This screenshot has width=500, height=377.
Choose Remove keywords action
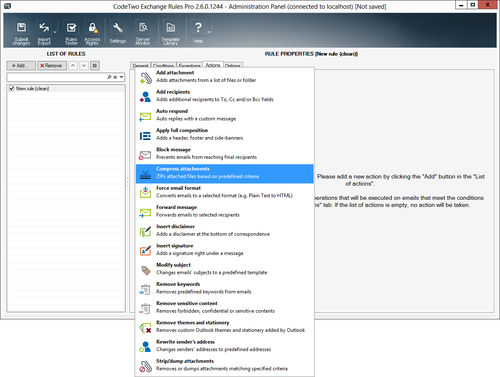pyautogui.click(x=225, y=288)
